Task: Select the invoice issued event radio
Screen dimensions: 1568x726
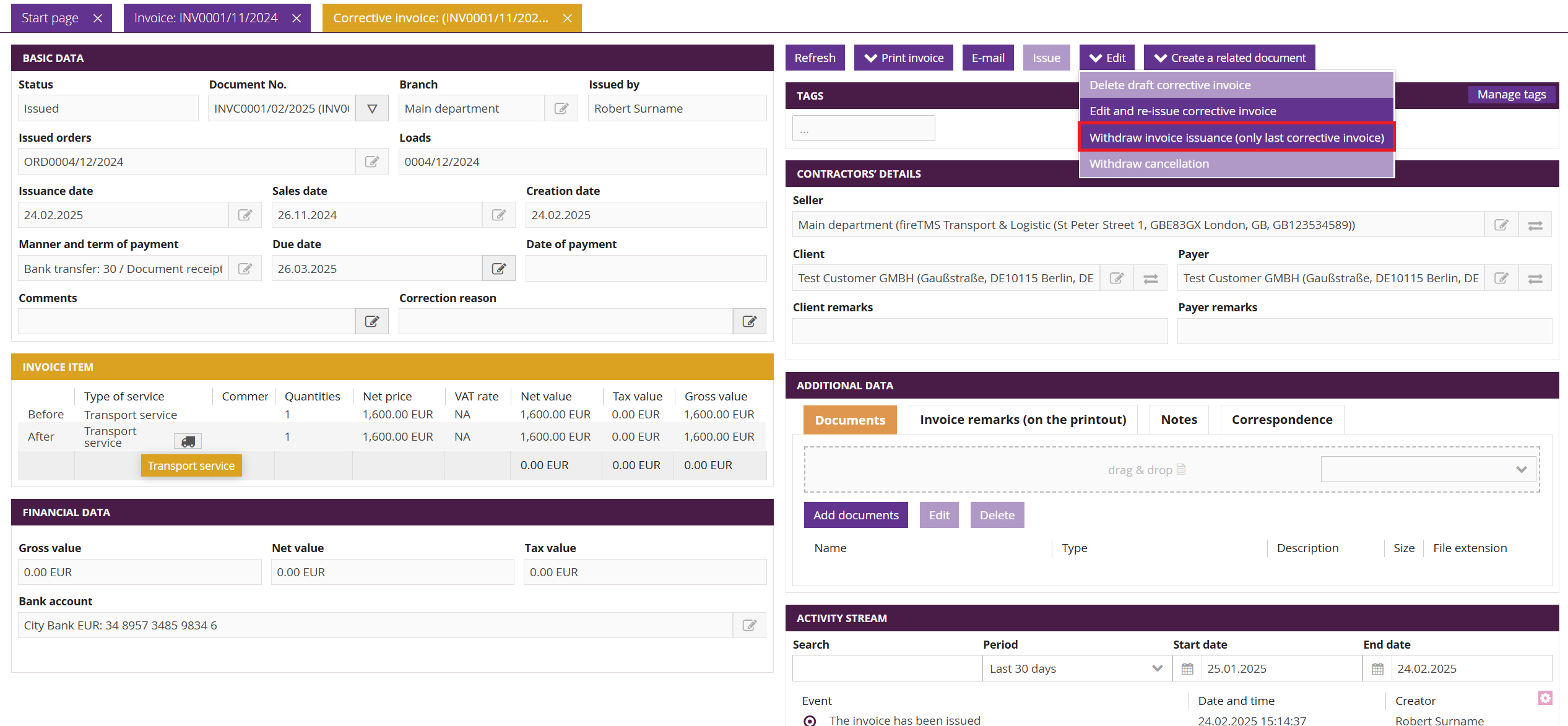Action: (x=810, y=720)
